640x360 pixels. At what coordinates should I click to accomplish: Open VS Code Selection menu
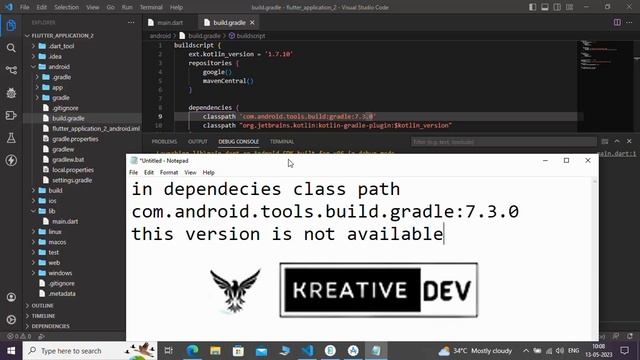(x=66, y=7)
